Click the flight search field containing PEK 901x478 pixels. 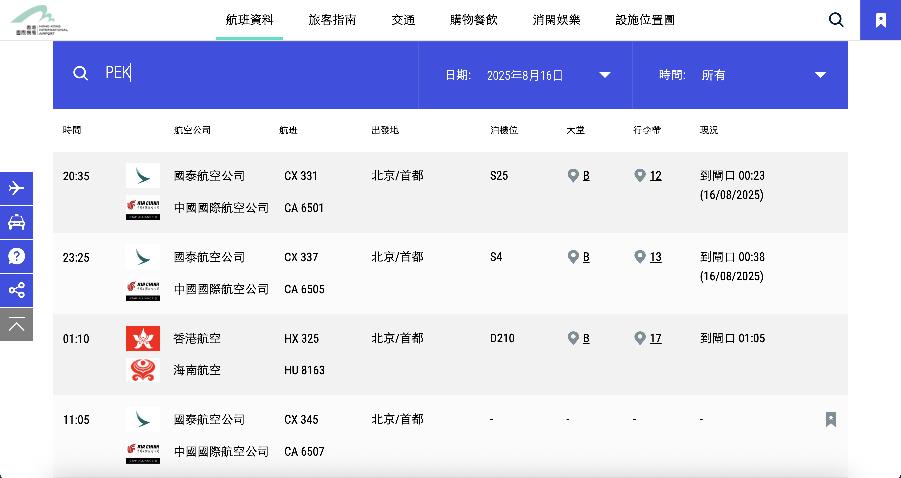(250, 73)
